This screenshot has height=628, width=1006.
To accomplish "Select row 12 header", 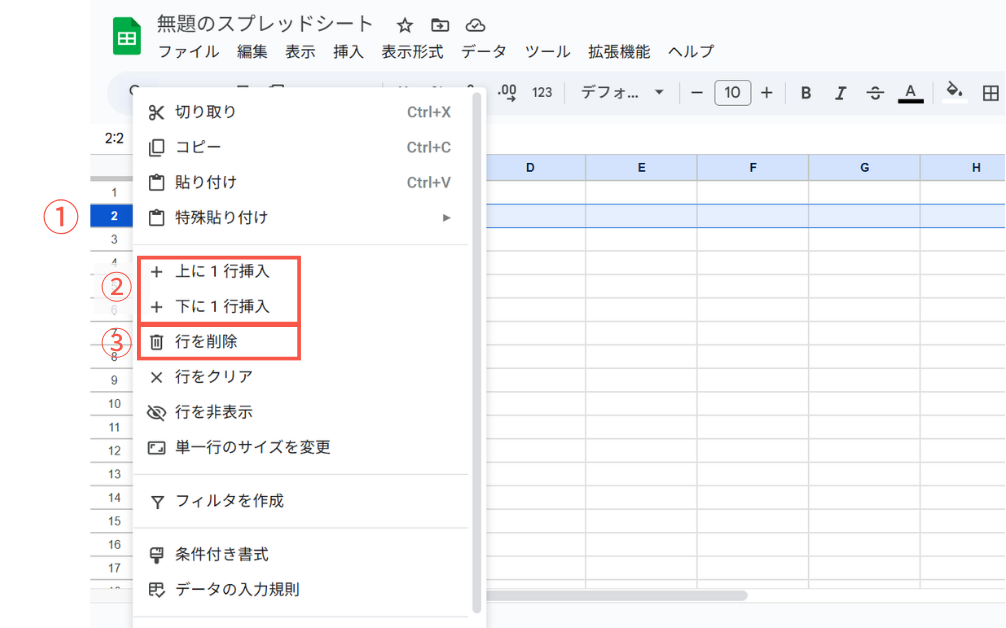I will tap(114, 450).
